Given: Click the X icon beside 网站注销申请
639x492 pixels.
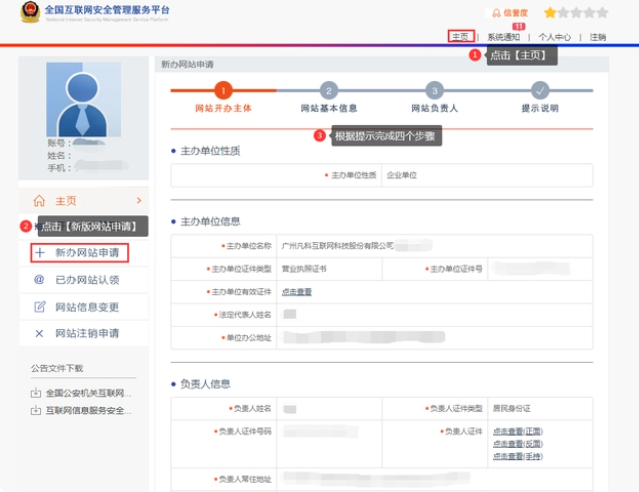Looking at the screenshot, I should tap(40, 333).
